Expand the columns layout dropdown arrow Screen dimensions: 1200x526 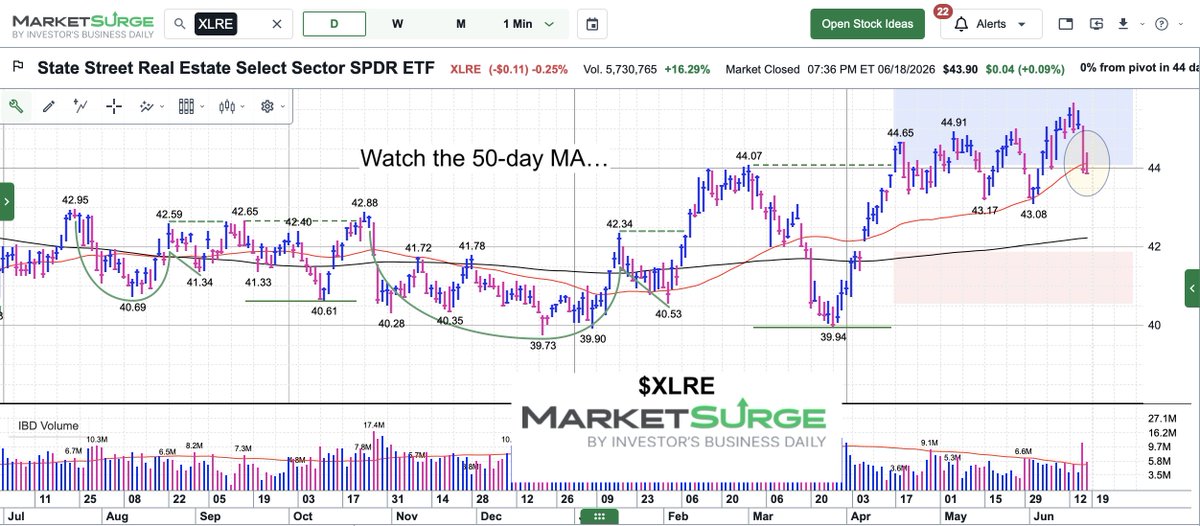point(203,106)
